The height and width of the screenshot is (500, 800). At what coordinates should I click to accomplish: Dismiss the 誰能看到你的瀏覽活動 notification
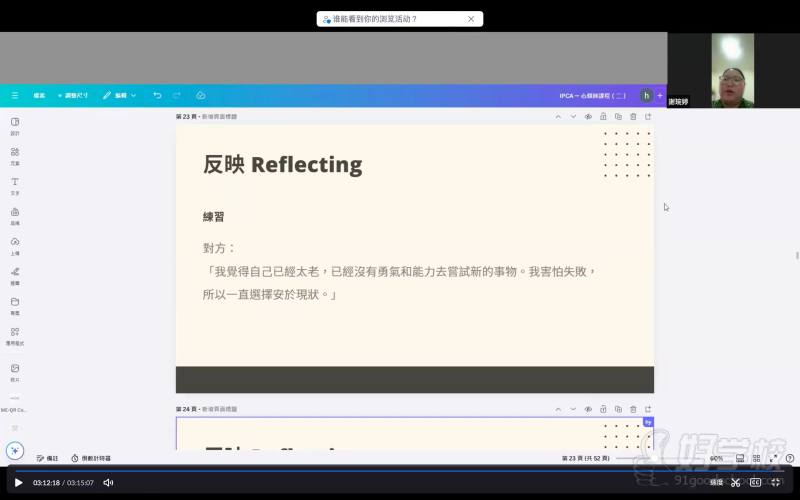point(471,19)
